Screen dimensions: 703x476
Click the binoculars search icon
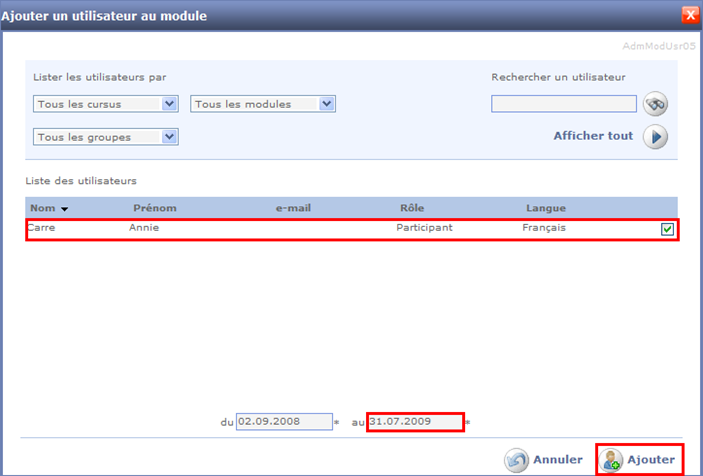tap(655, 104)
